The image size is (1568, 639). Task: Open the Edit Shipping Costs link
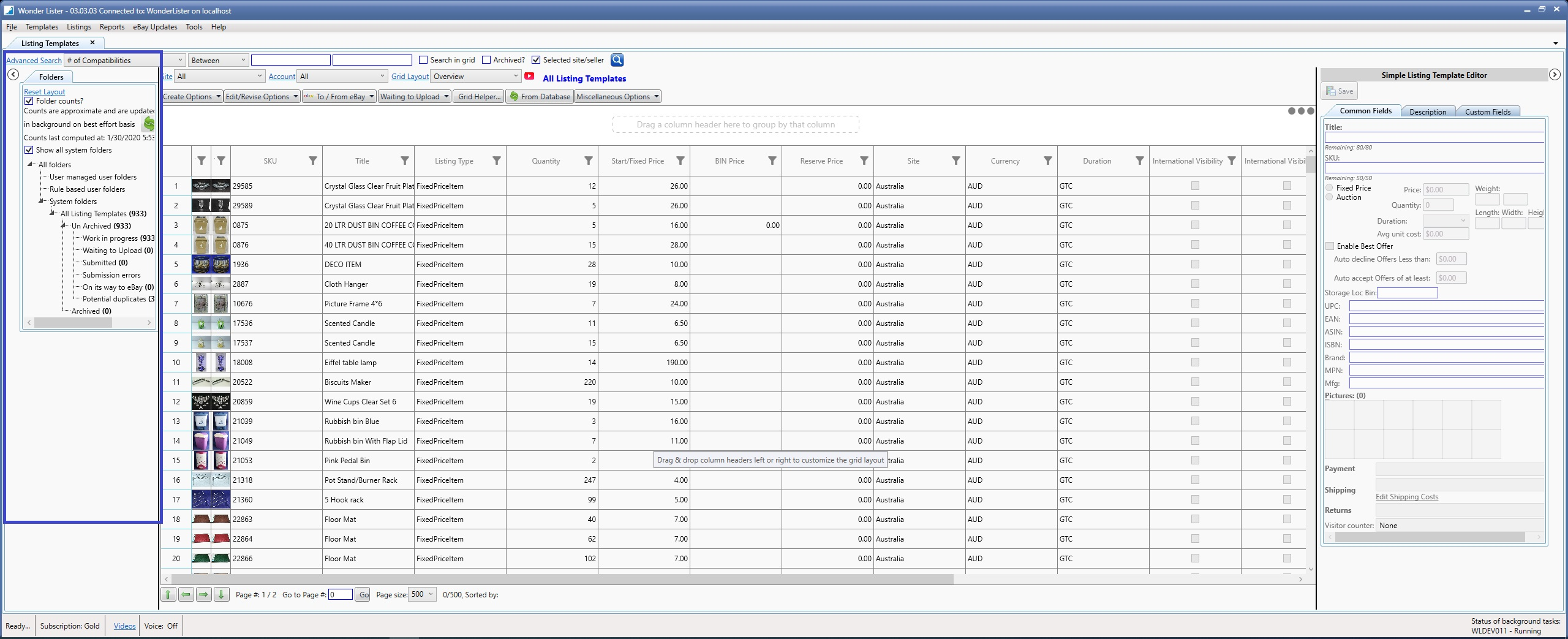pos(1407,497)
